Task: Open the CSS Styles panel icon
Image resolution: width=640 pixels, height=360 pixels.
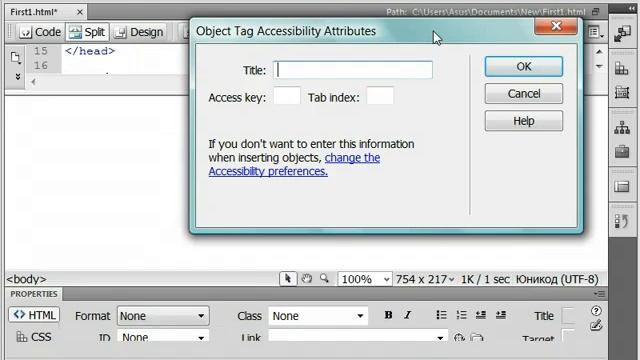Action: (622, 69)
